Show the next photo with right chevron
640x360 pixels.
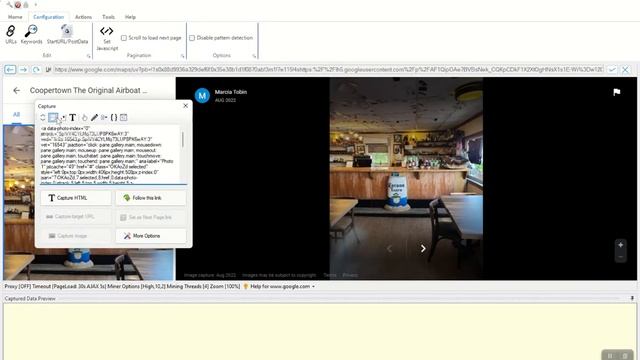(423, 249)
